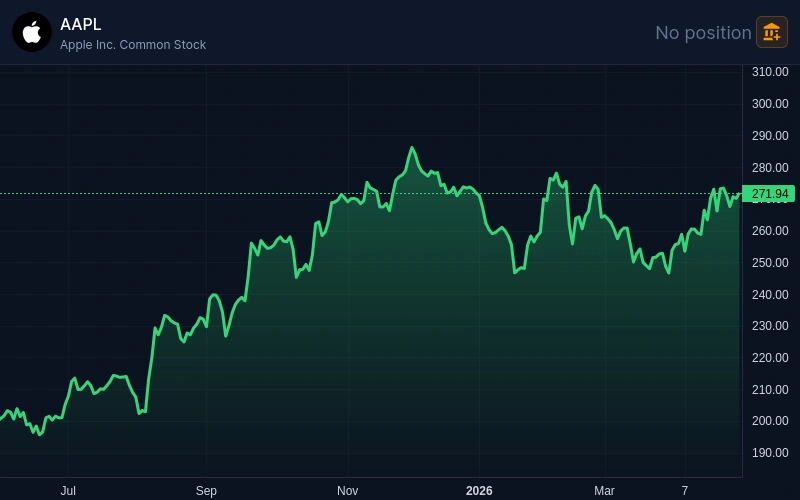Click the No position text
The height and width of the screenshot is (500, 800).
(x=703, y=33)
